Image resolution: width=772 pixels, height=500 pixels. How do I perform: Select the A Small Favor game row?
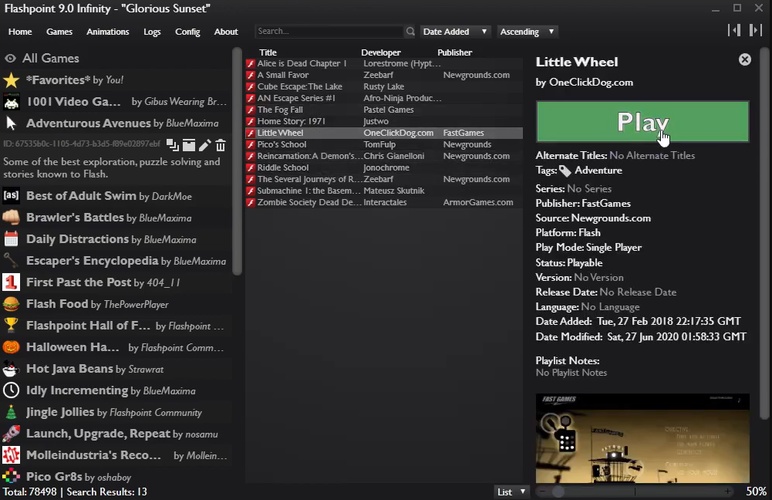384,75
